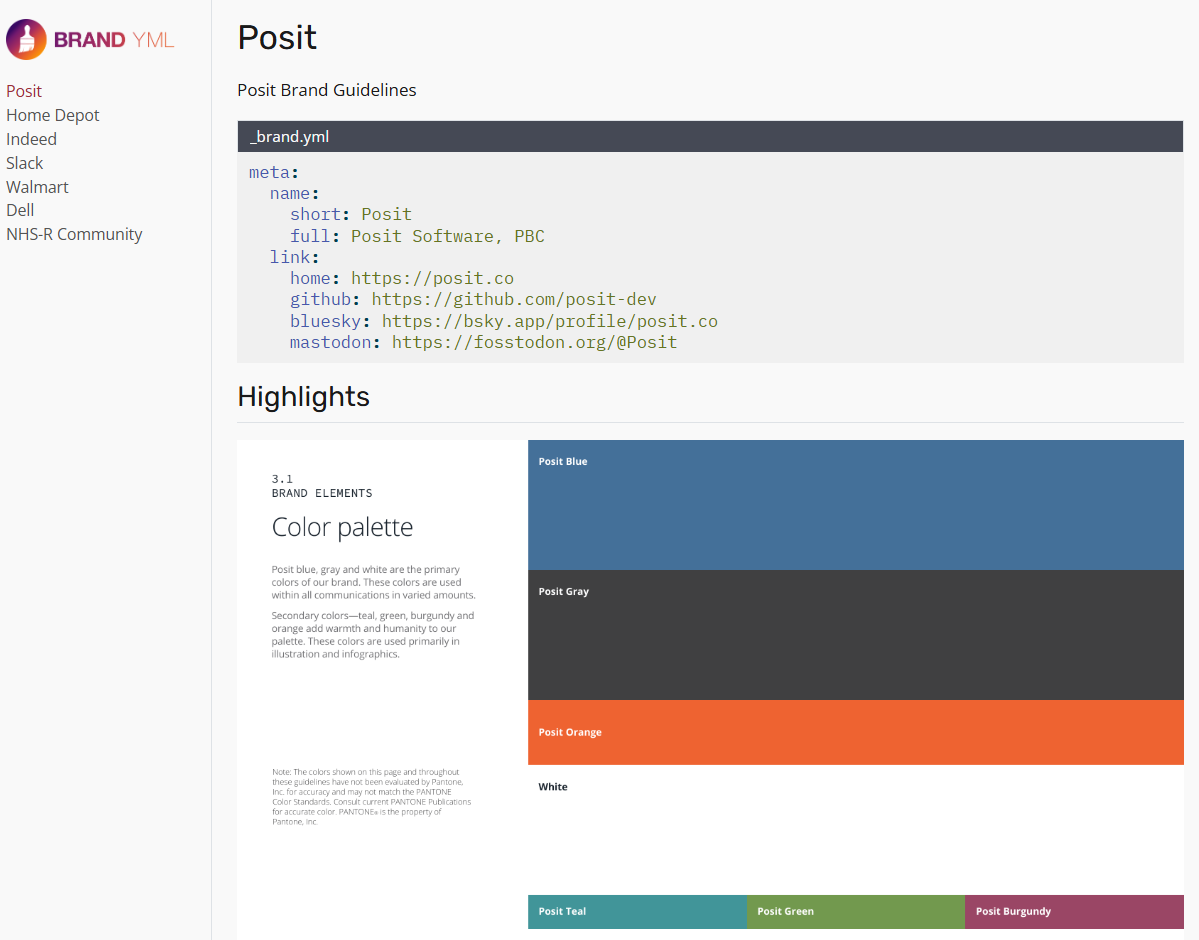The image size is (1199, 940).
Task: Click the Highlights section heading
Action: [303, 397]
